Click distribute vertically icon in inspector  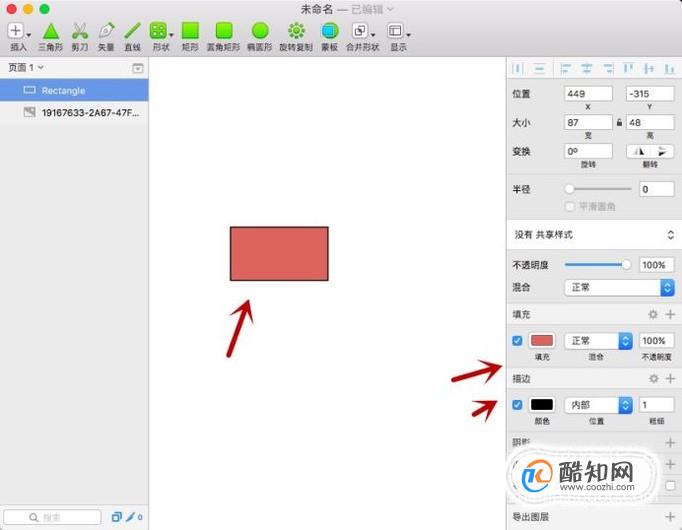click(x=539, y=68)
